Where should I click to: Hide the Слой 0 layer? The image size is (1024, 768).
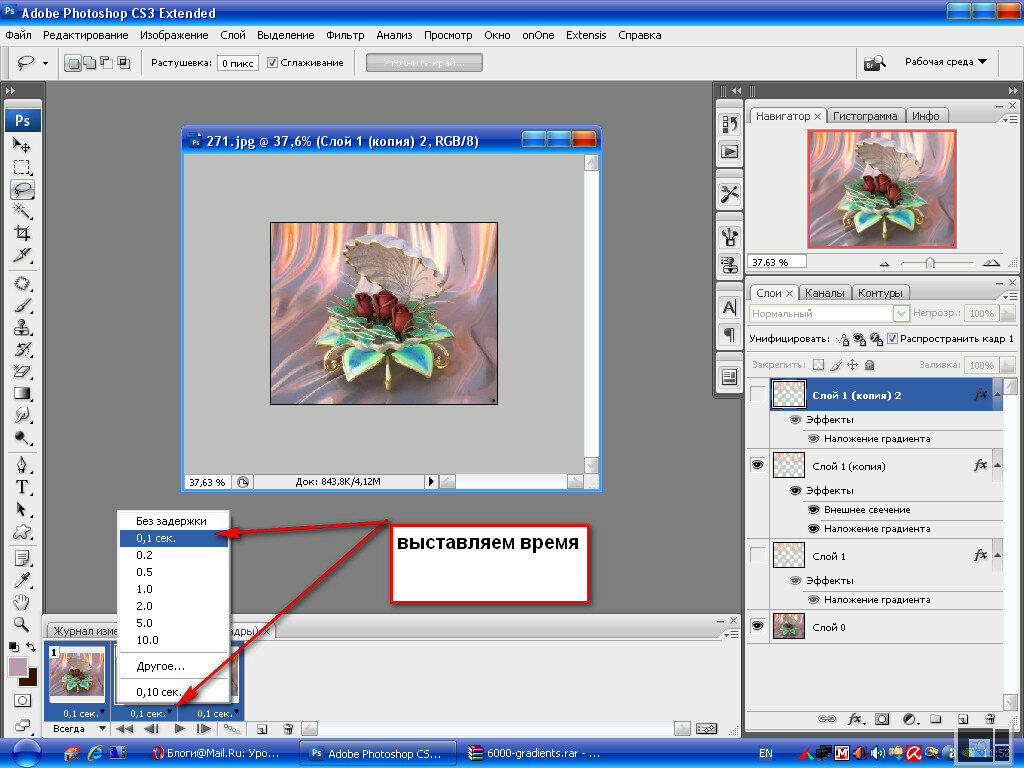[758, 626]
